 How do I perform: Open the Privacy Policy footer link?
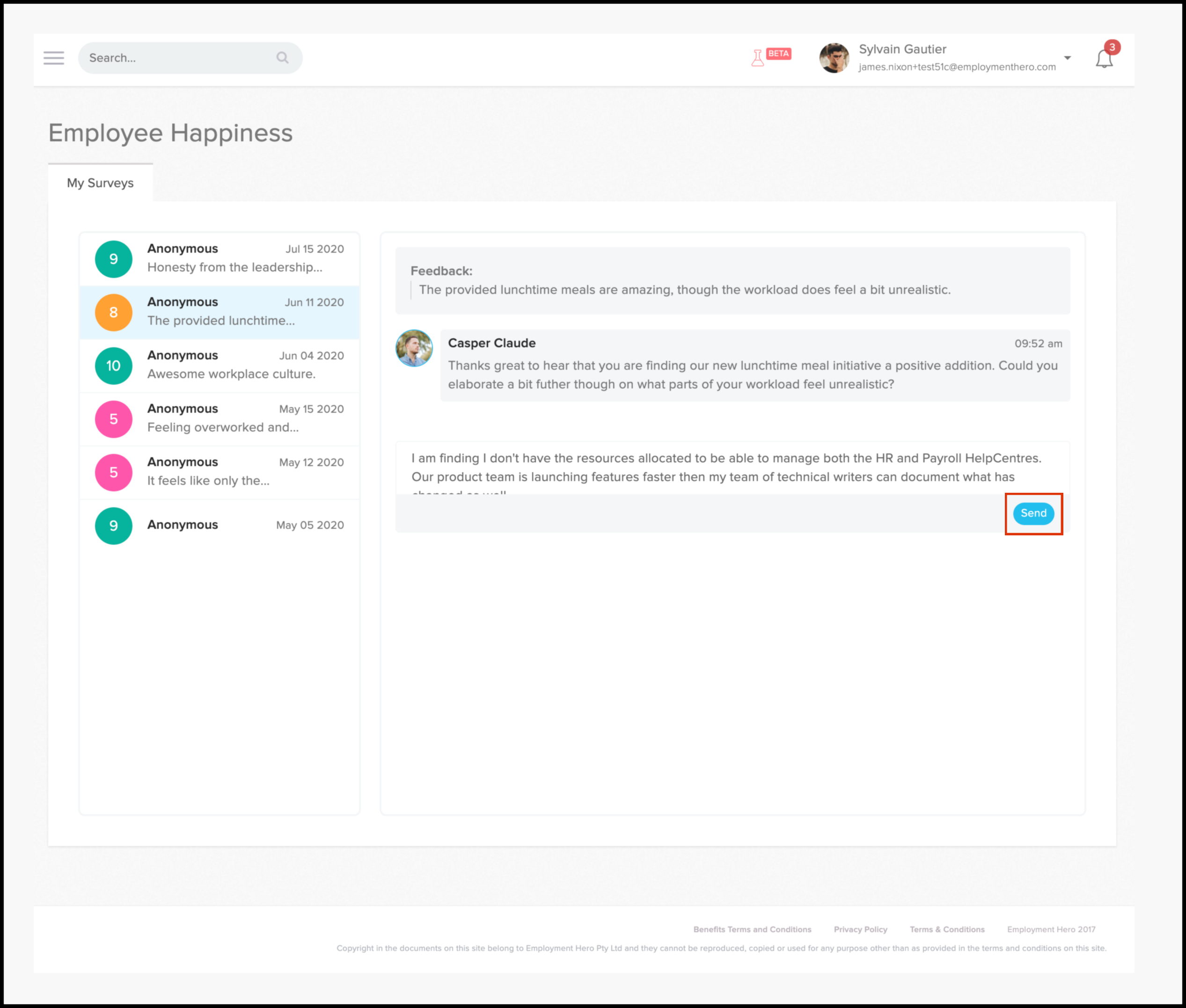coord(860,929)
